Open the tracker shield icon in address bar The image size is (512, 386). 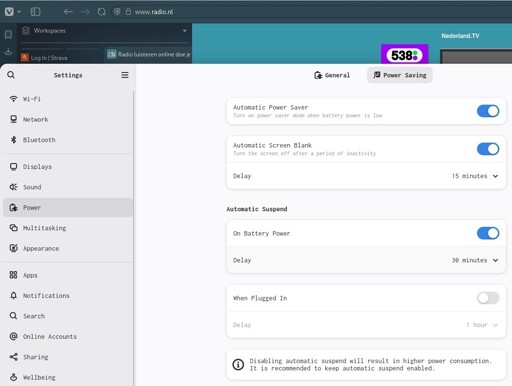coord(117,12)
